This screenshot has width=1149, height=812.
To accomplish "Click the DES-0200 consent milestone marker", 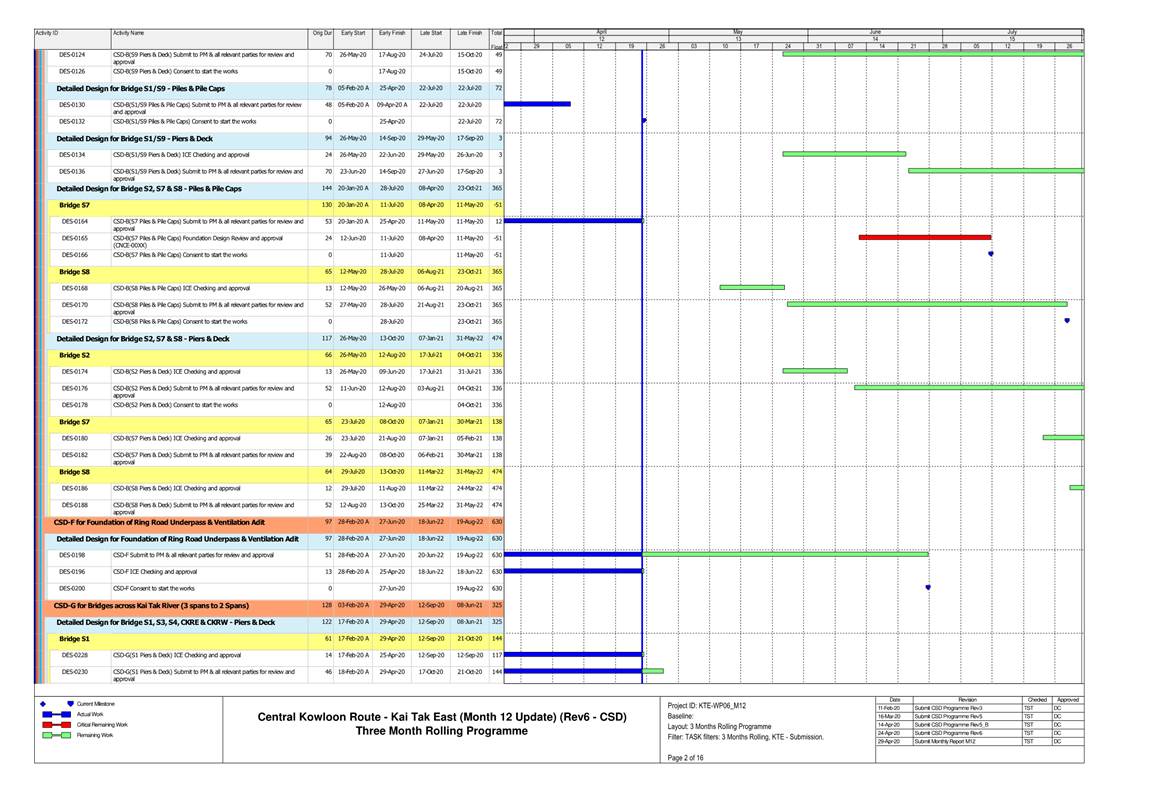I will pyautogui.click(x=928, y=588).
